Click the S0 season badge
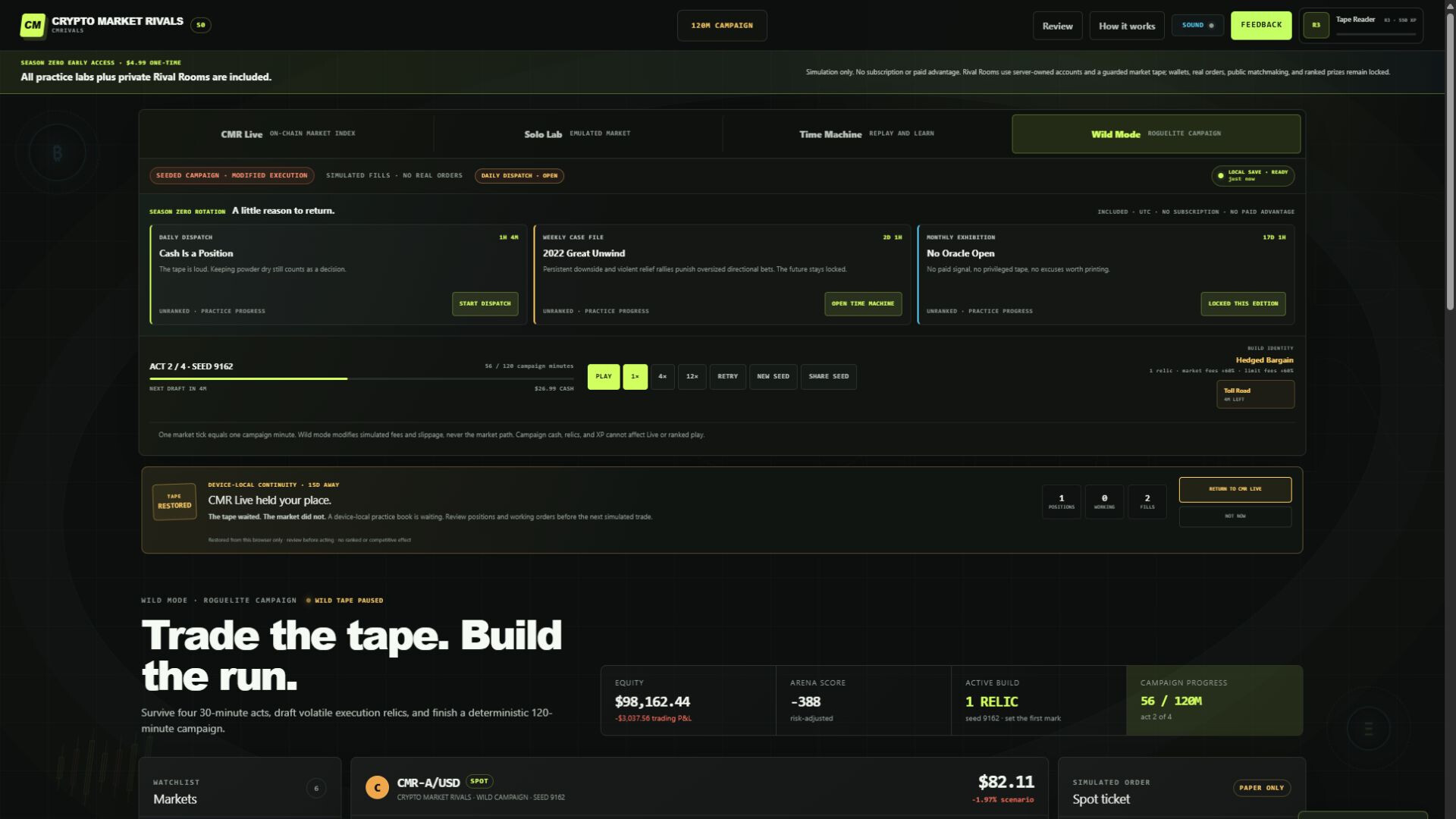 point(201,25)
